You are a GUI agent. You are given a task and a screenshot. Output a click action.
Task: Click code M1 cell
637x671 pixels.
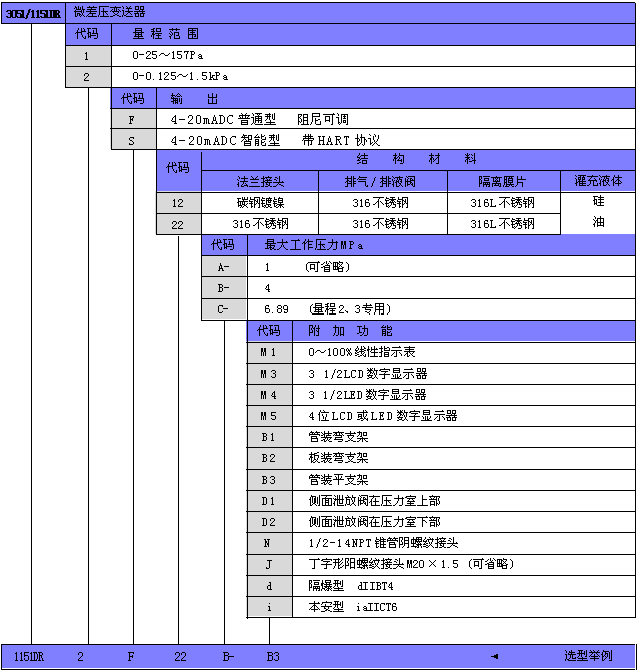[x=270, y=352]
